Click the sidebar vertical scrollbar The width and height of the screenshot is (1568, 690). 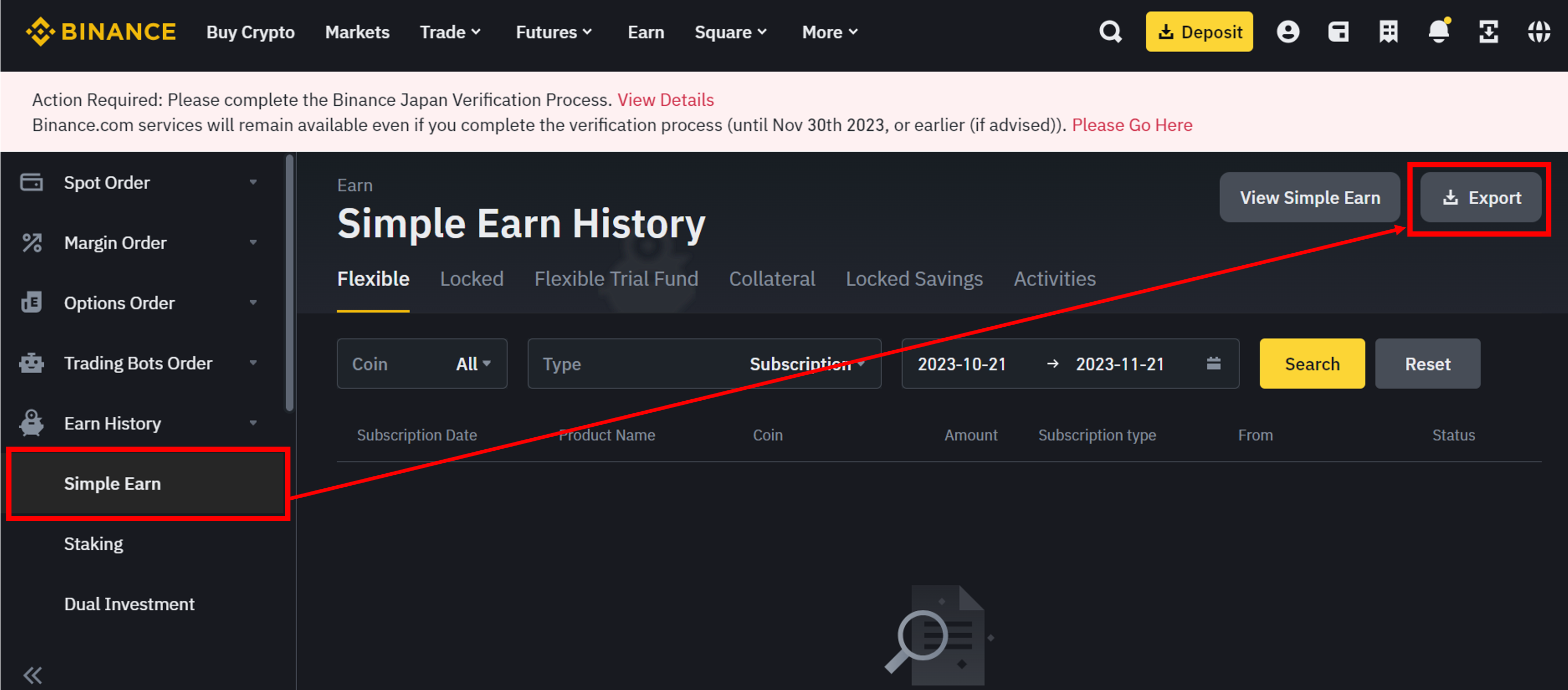tap(290, 283)
